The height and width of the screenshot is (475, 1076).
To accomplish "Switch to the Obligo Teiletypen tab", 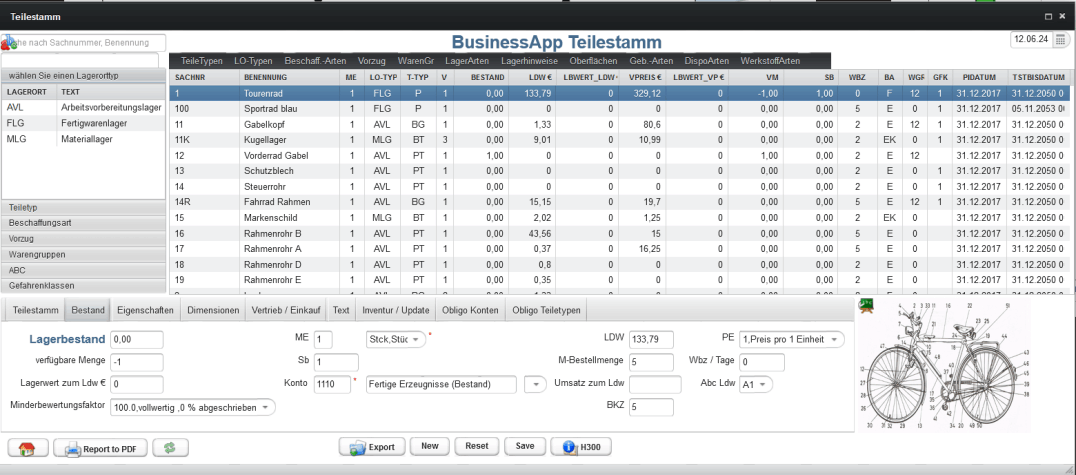I will coord(546,310).
